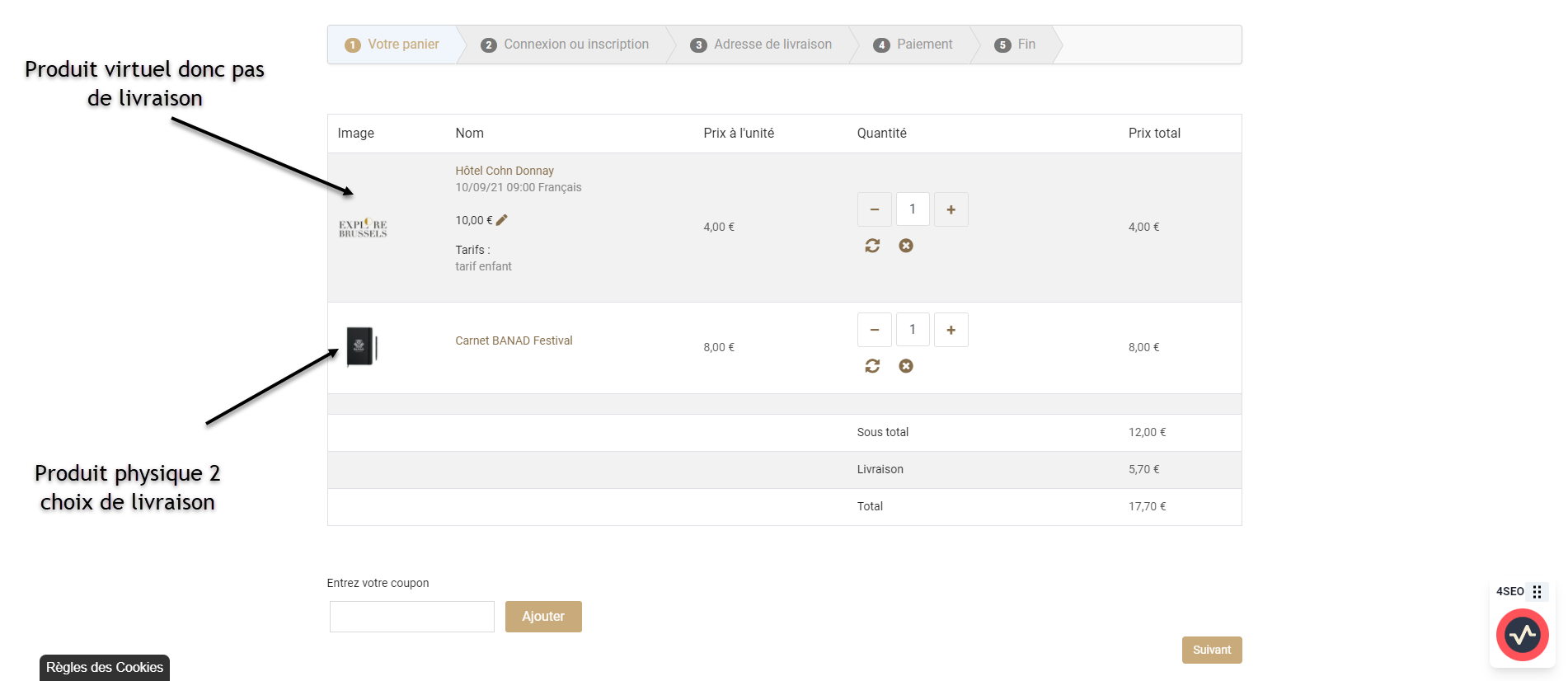The width and height of the screenshot is (1568, 681).
Task: Refresh quantity for Carnet BANAD Festival
Action: 872,366
